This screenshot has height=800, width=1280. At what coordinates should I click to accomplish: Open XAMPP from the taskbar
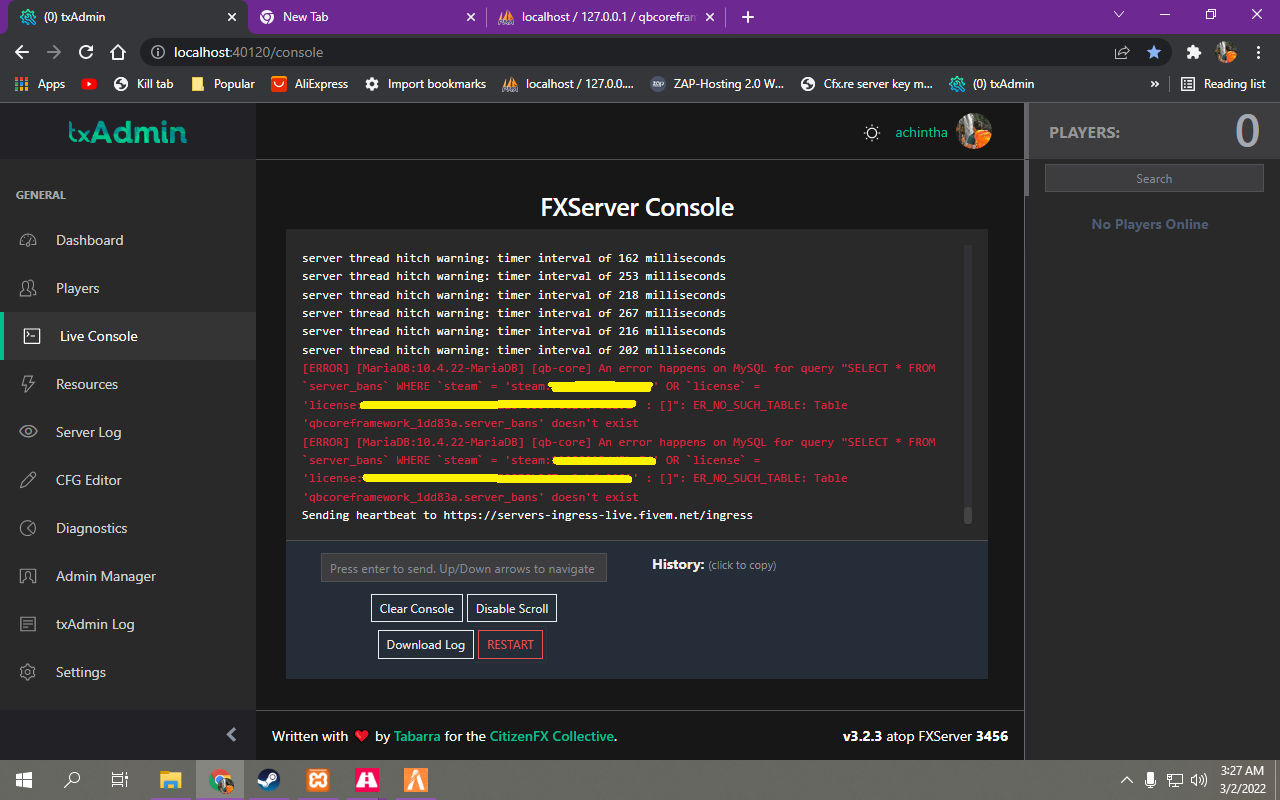(317, 779)
